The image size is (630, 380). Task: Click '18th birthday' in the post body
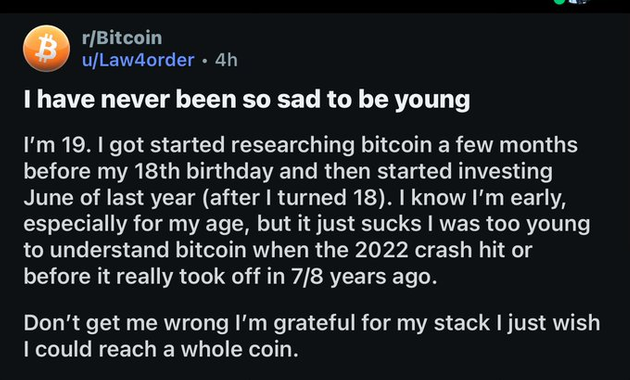point(204,172)
